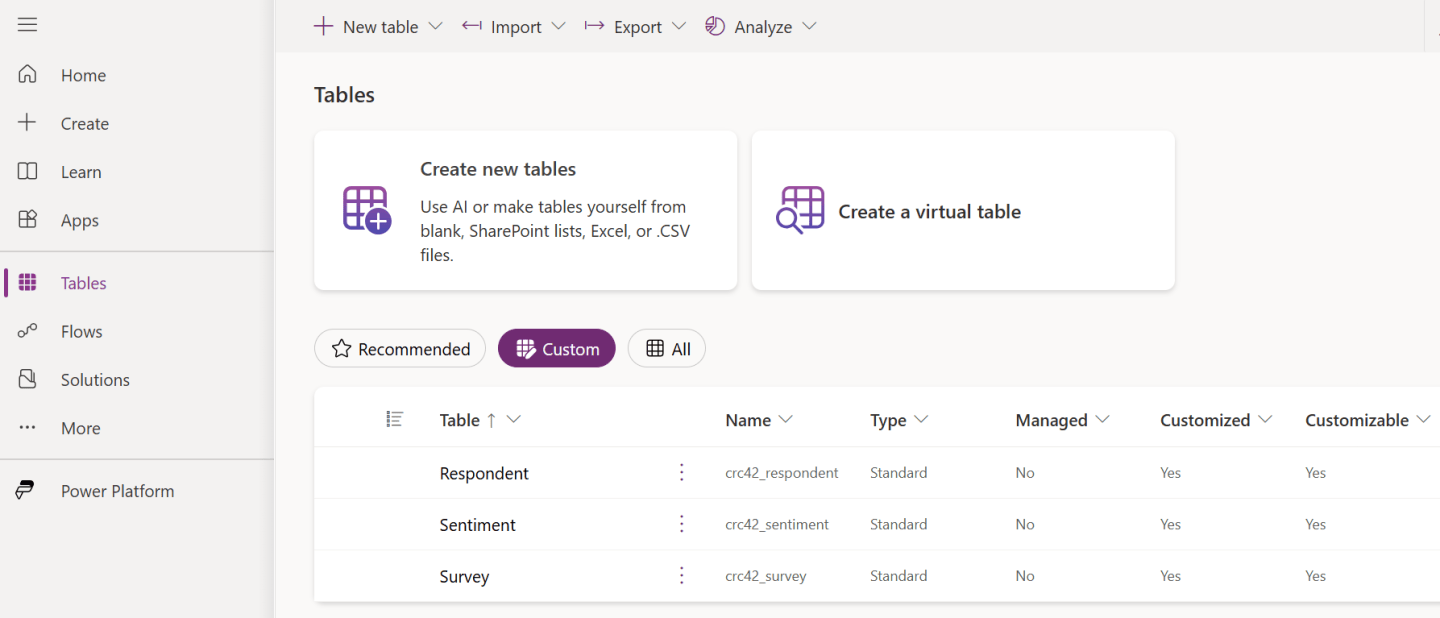This screenshot has height=618, width=1440.
Task: Click the Analyze chart icon
Action: click(x=715, y=26)
